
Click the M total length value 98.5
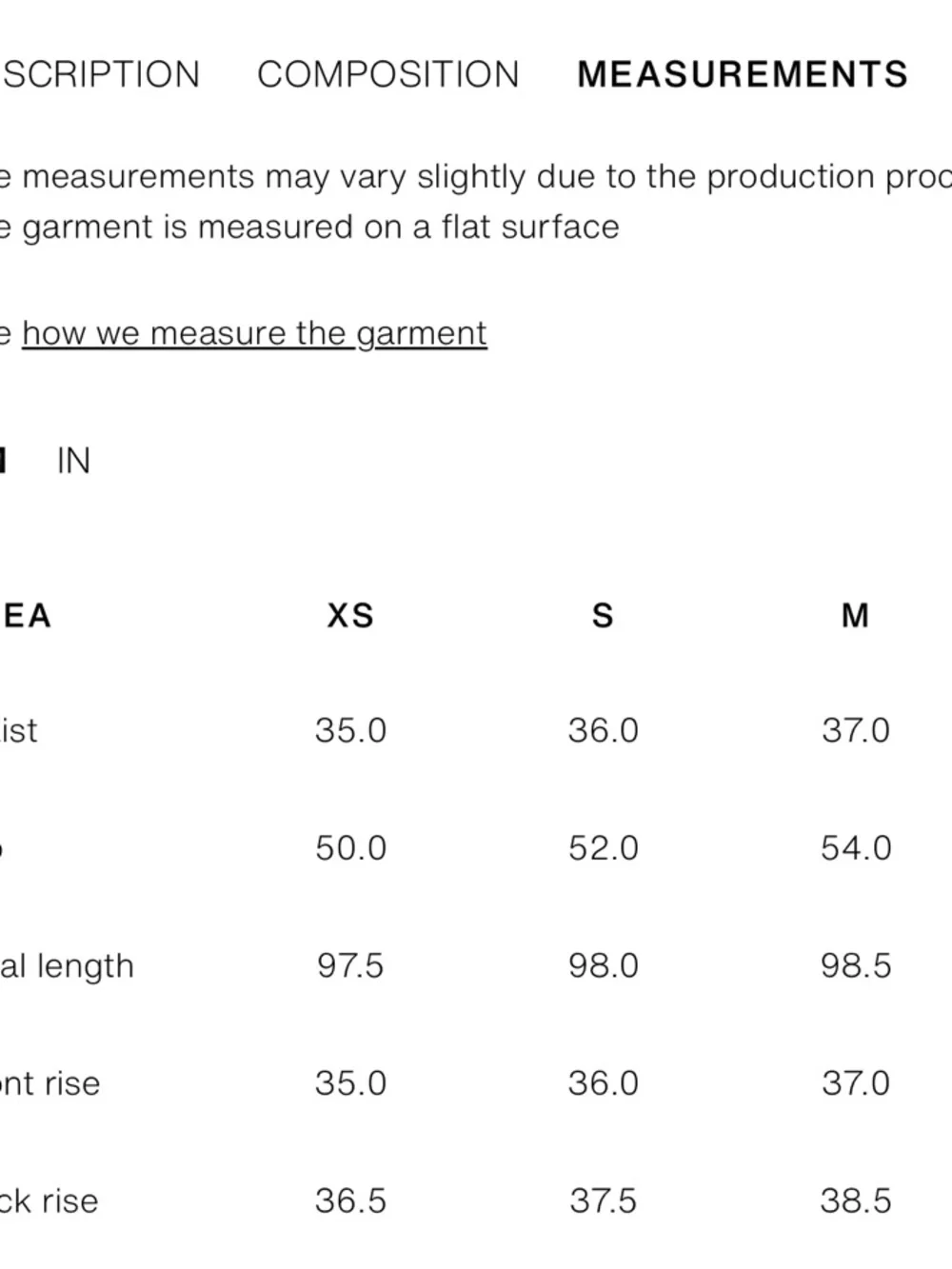(x=856, y=965)
